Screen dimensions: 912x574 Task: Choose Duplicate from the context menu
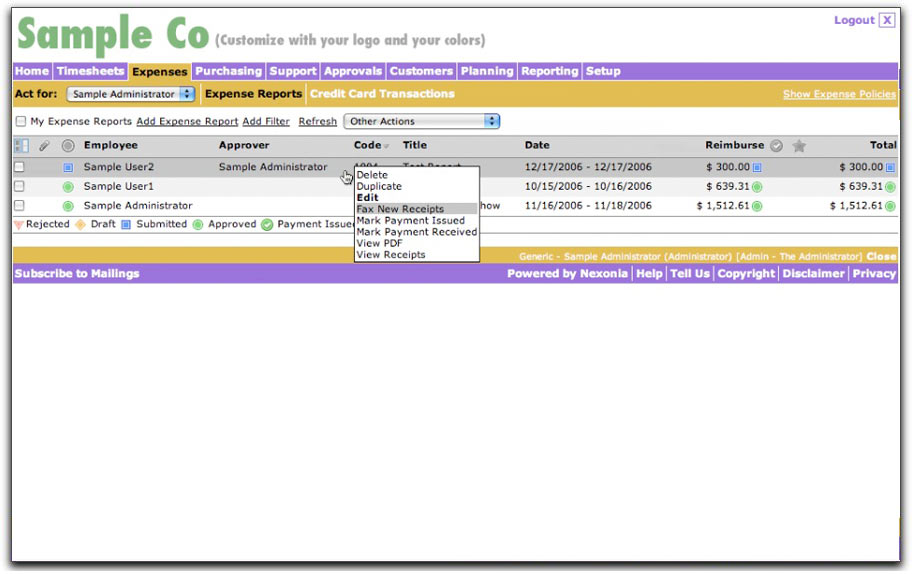coord(379,186)
